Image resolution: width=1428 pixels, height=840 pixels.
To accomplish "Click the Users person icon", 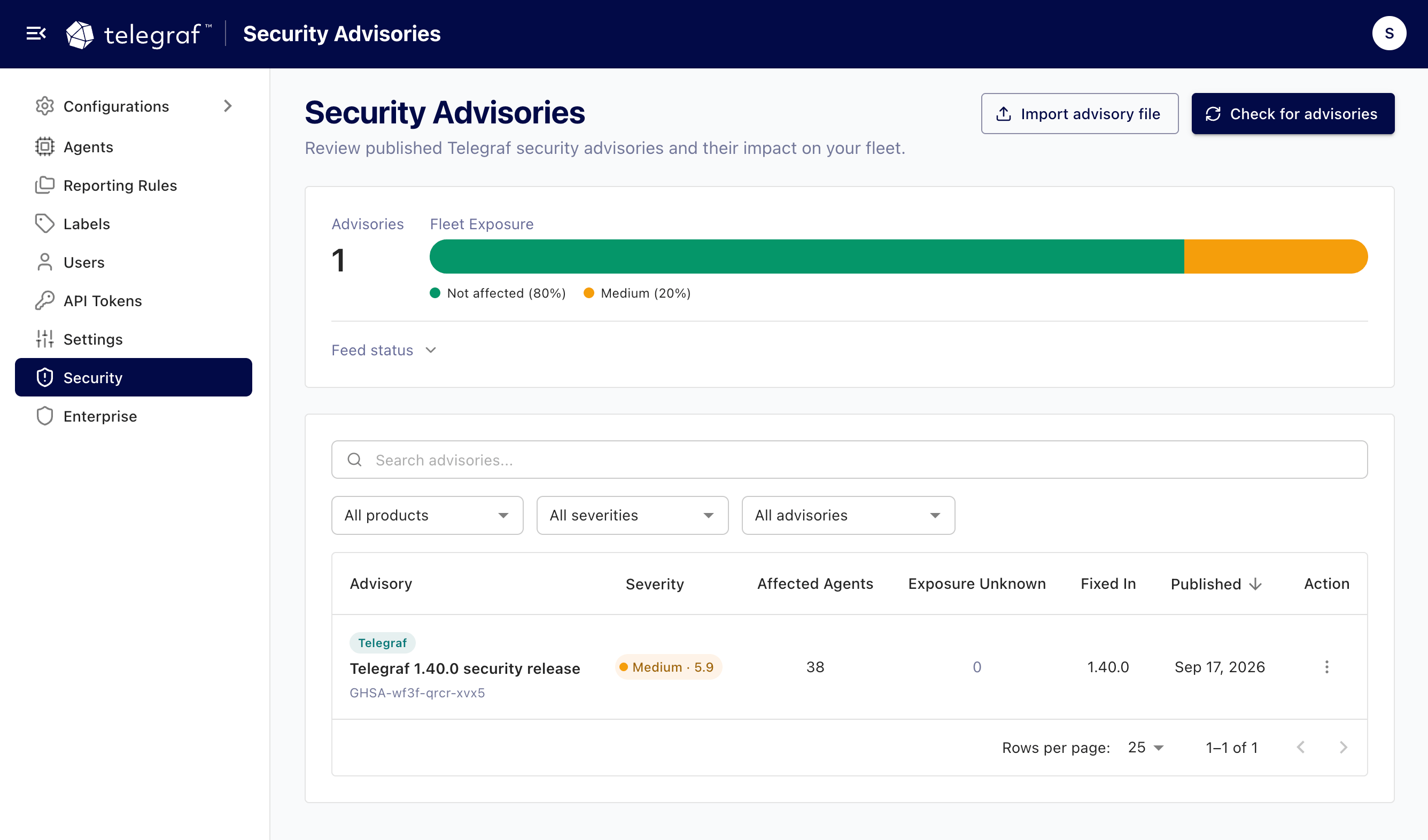I will [45, 262].
